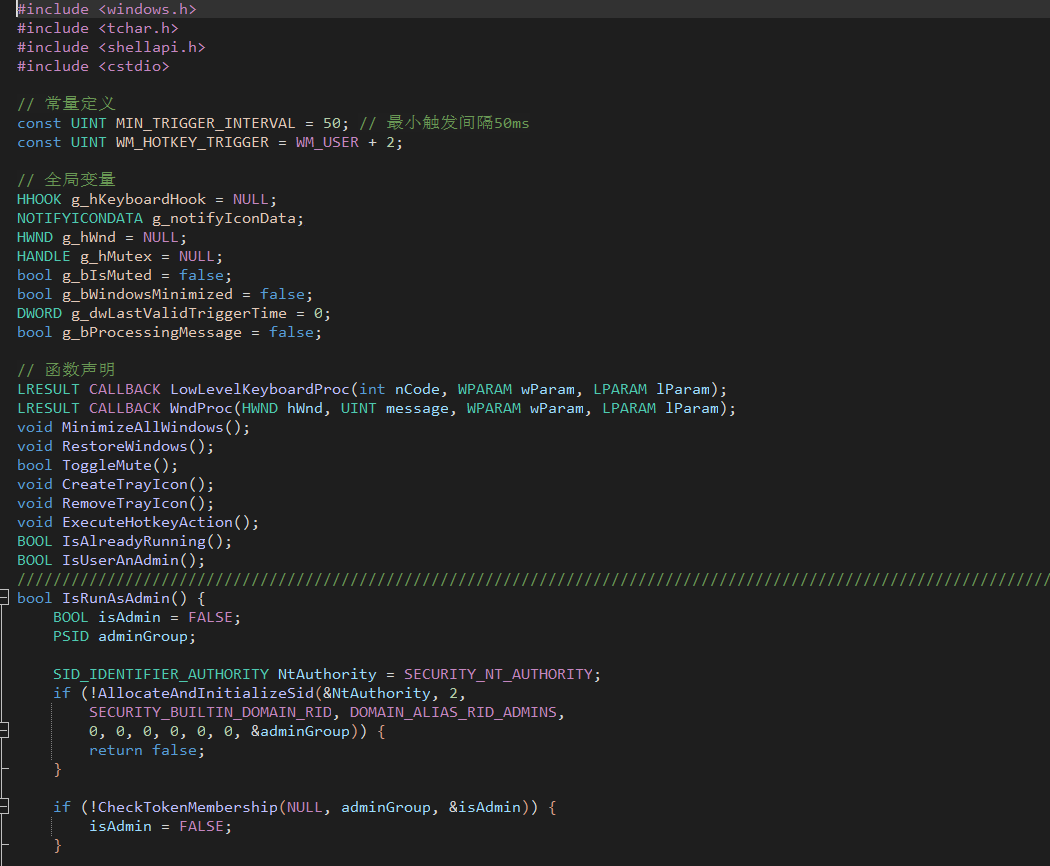Place cursor on MinimizeAllWindows declaration
Image resolution: width=1050 pixels, height=866 pixels.
point(142,427)
